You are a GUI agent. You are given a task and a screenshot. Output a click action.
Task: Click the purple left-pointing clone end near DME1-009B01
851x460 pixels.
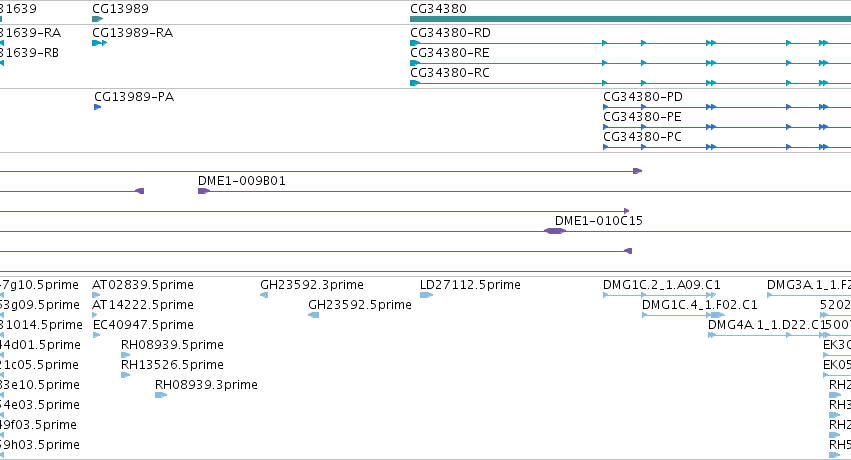[x=139, y=191]
